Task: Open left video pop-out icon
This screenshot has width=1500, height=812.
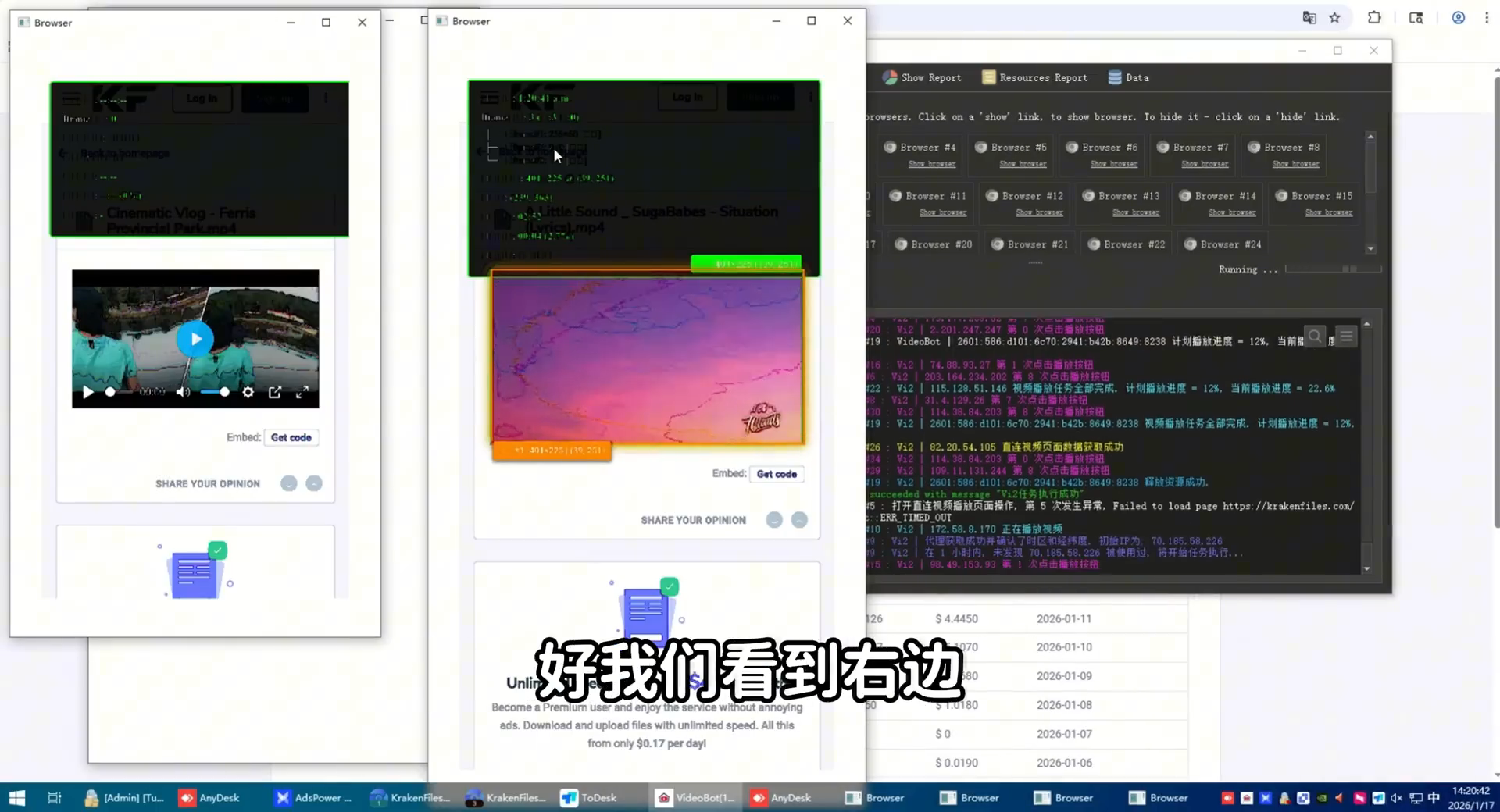Action: click(x=275, y=392)
